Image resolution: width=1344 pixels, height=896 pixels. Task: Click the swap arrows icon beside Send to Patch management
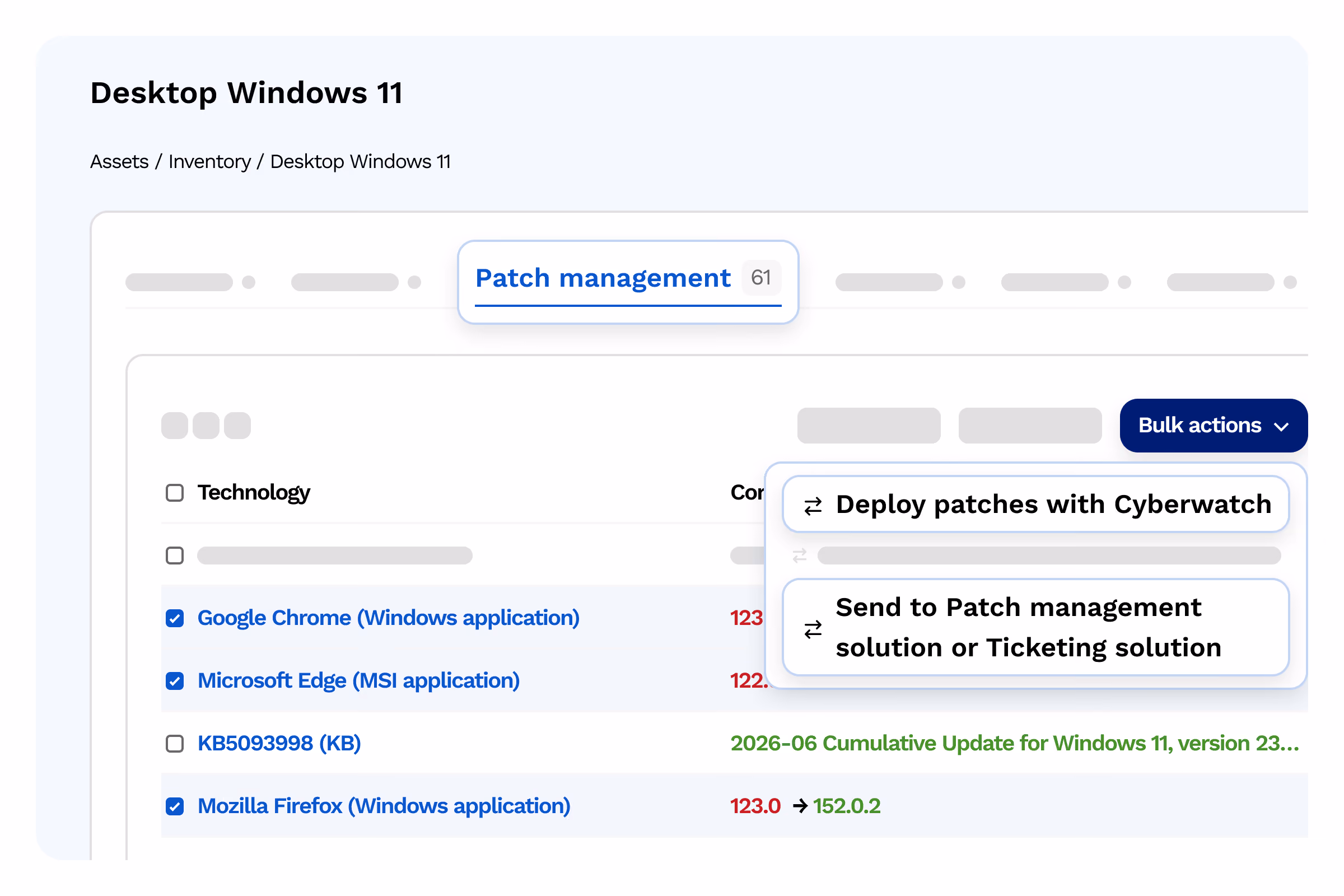(813, 629)
